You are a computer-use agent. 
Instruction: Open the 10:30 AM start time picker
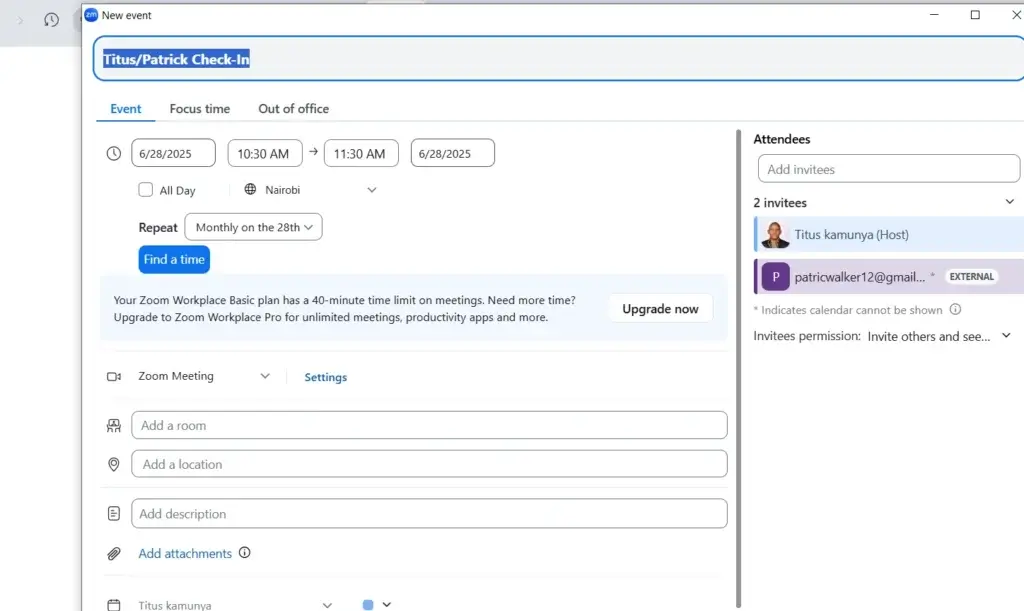pos(264,153)
